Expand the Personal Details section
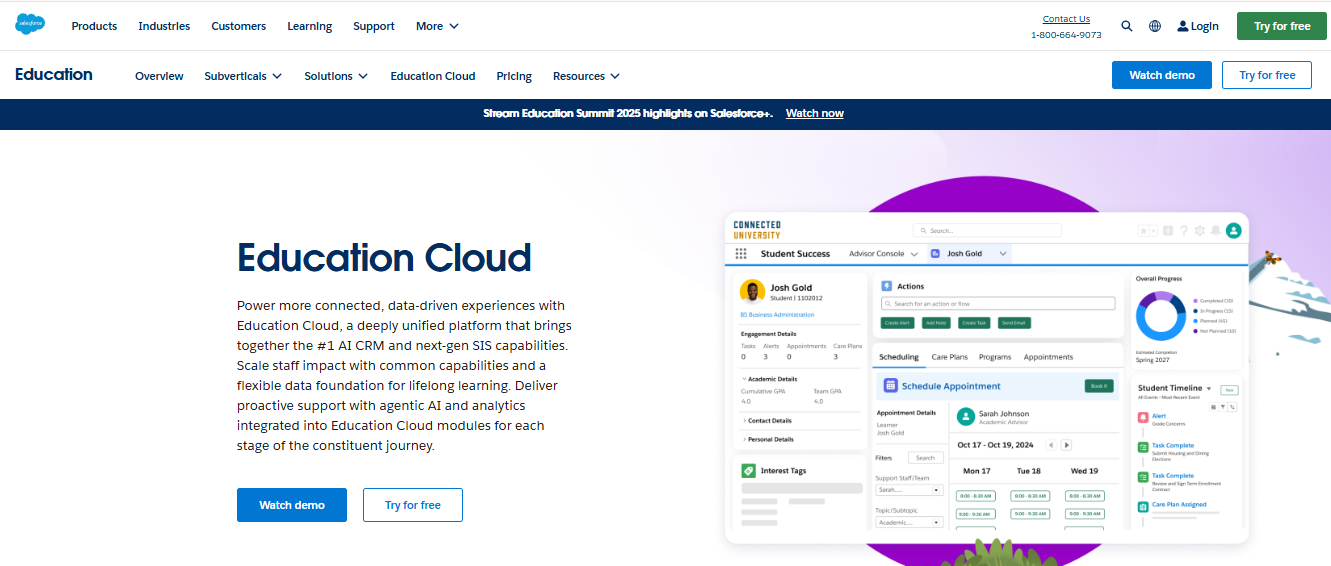This screenshot has height=566, width=1331. click(768, 439)
